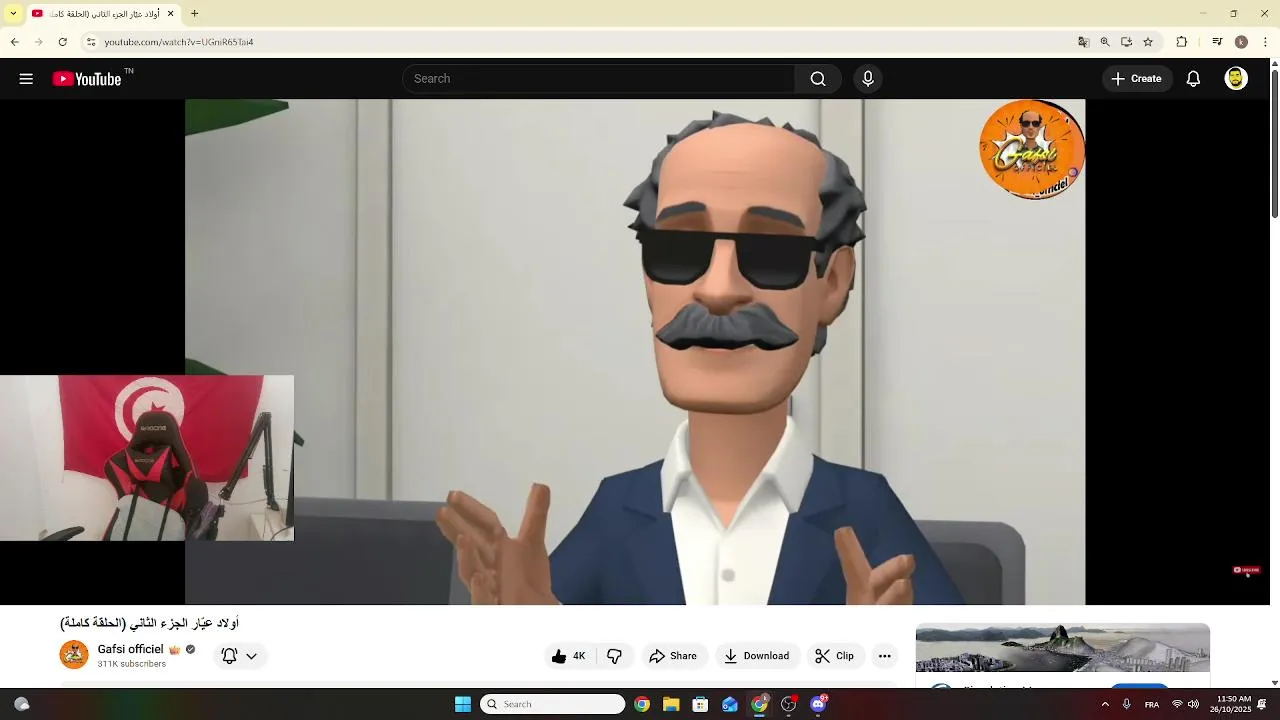Like the video (4K likes)
Viewport: 1280px width, 720px height.
click(569, 656)
